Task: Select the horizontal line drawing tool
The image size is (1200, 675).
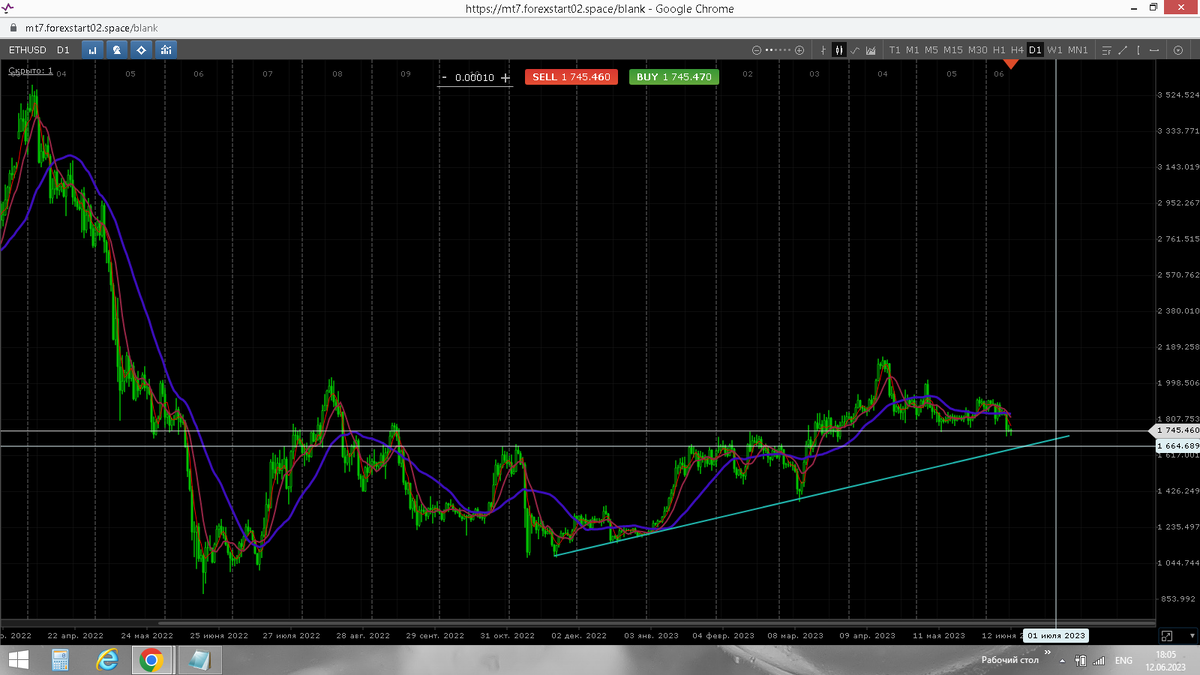Action: [1154, 50]
